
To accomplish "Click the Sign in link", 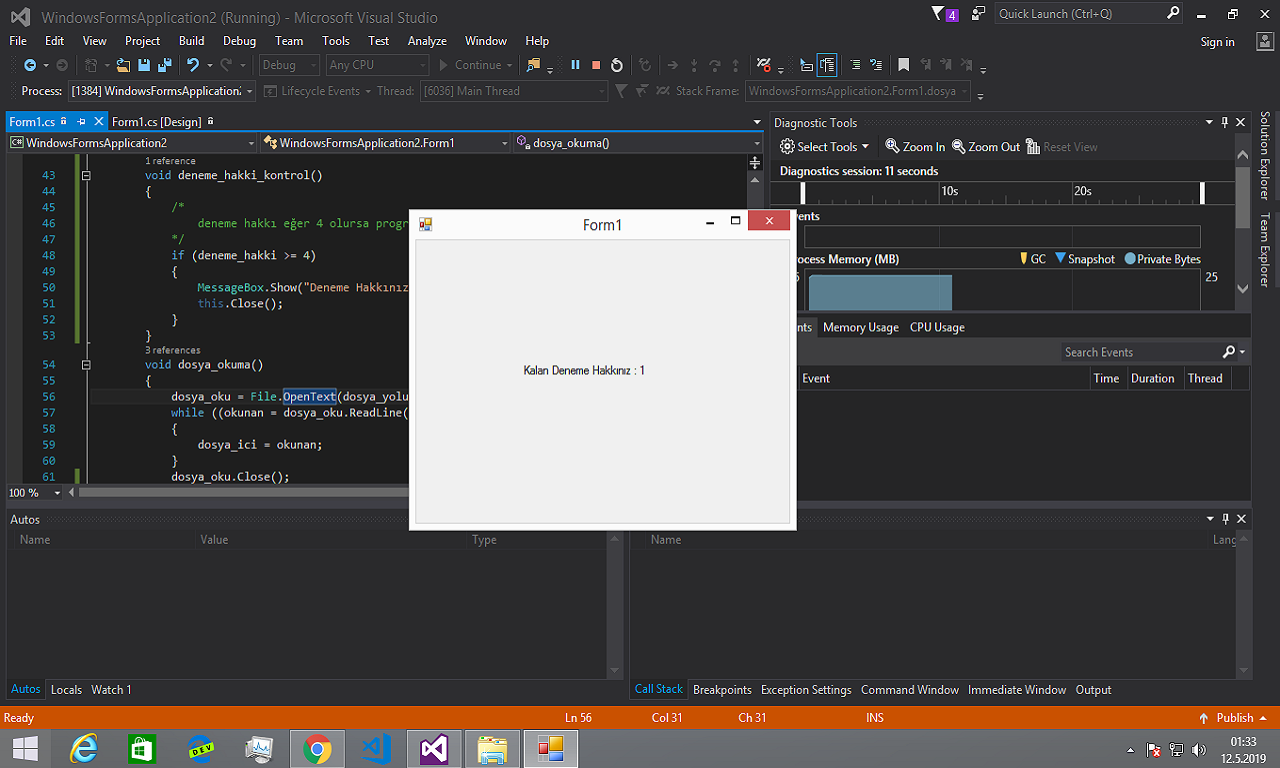I will (1217, 42).
